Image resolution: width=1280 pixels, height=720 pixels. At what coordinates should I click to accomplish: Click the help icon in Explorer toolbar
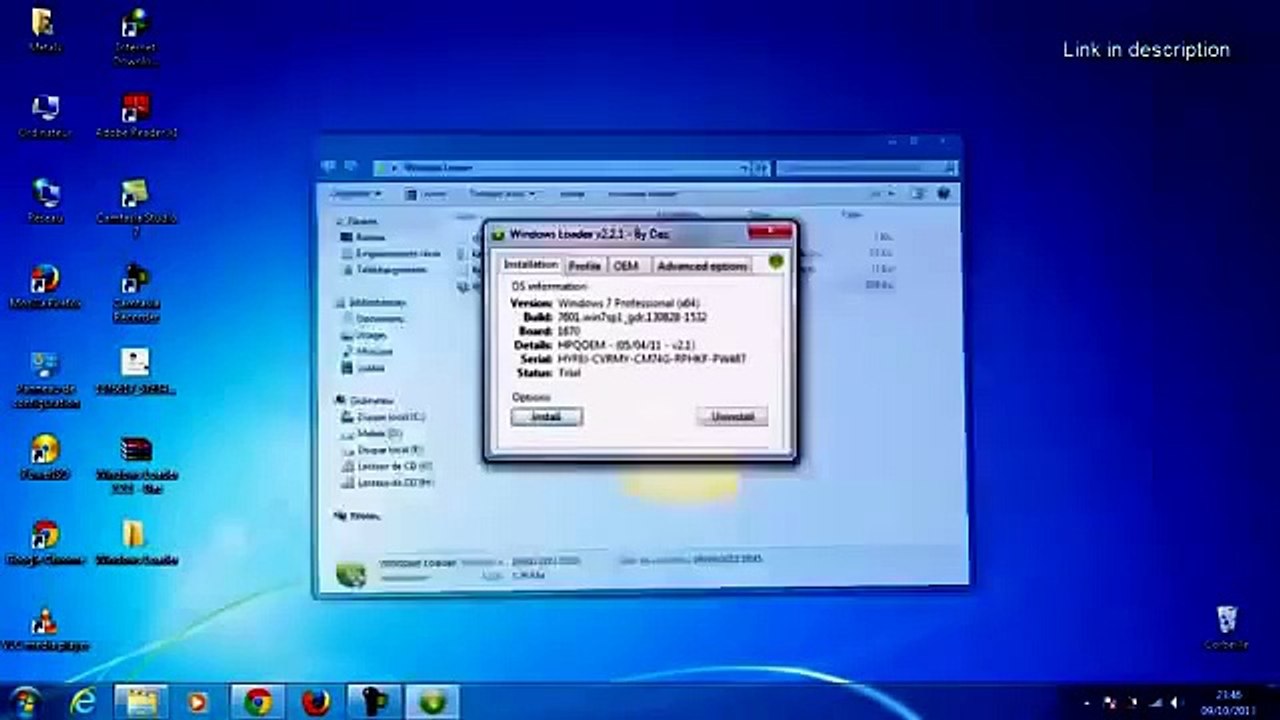point(942,193)
